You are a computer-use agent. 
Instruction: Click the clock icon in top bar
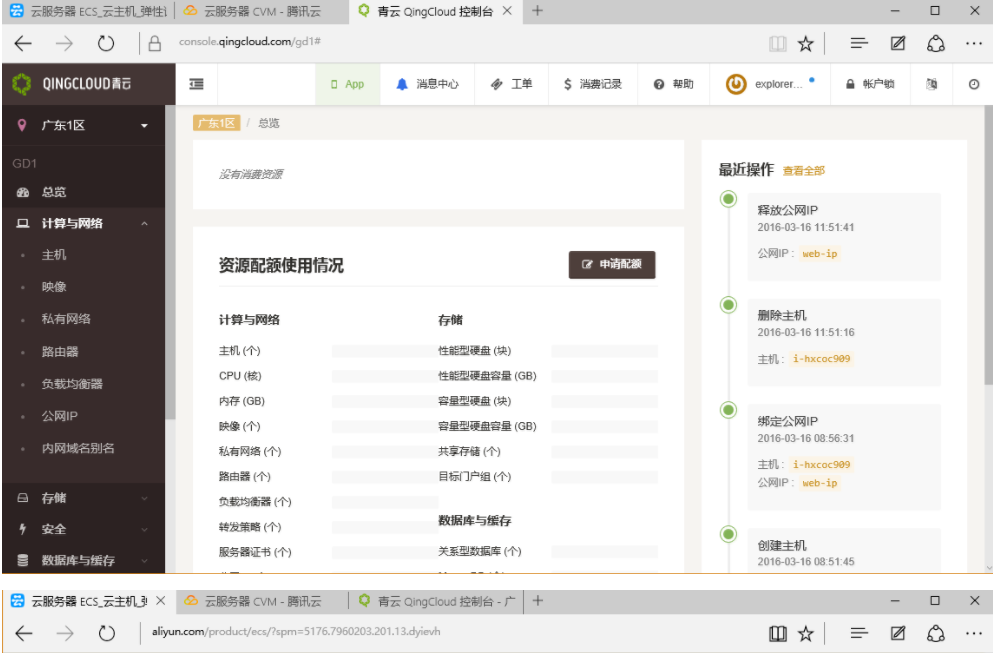tap(973, 84)
